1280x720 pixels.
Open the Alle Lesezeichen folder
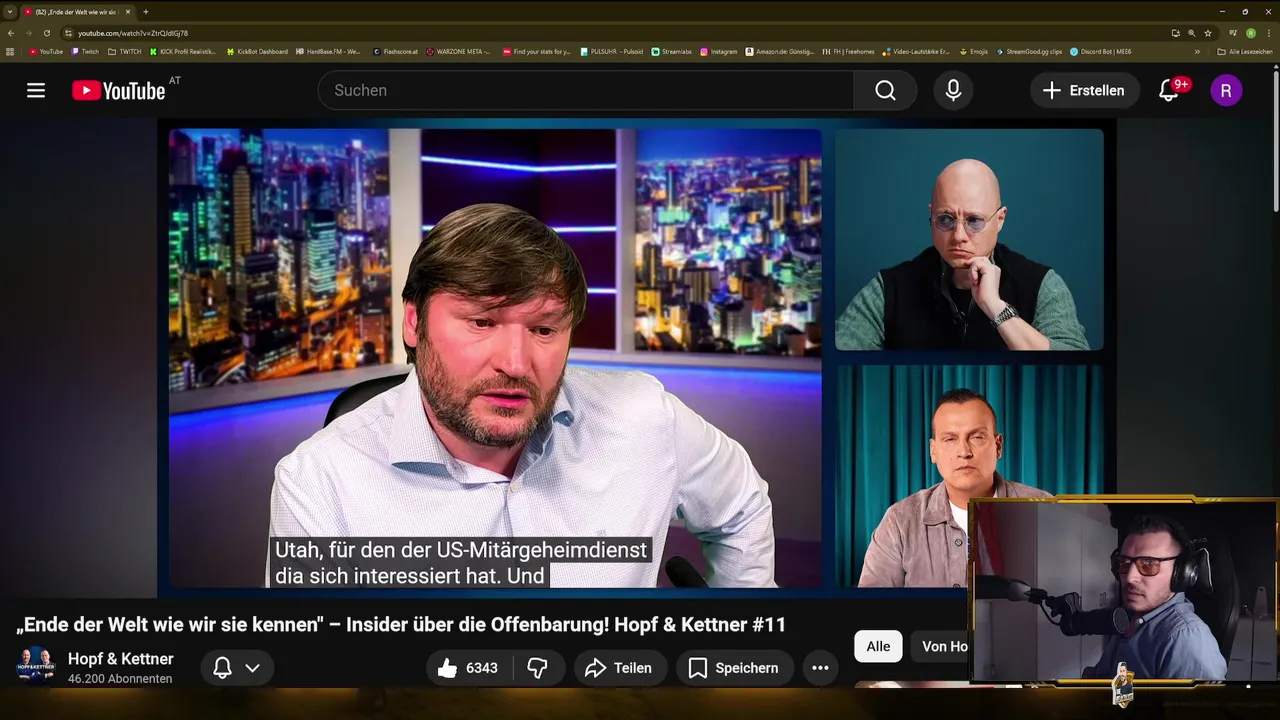point(1244,52)
